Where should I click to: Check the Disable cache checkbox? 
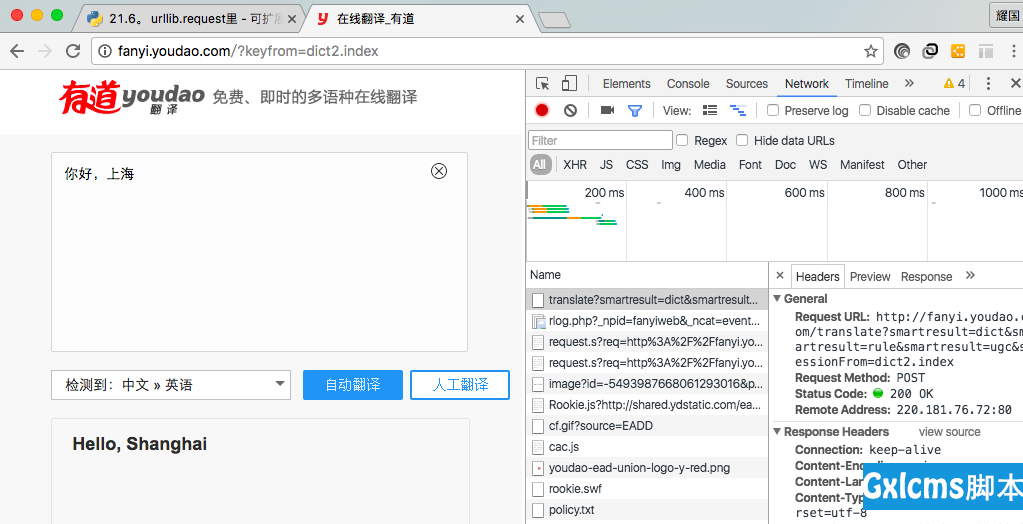(865, 111)
